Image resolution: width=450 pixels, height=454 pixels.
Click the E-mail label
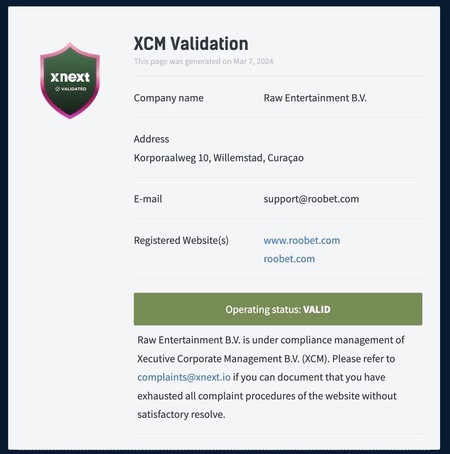coord(148,199)
